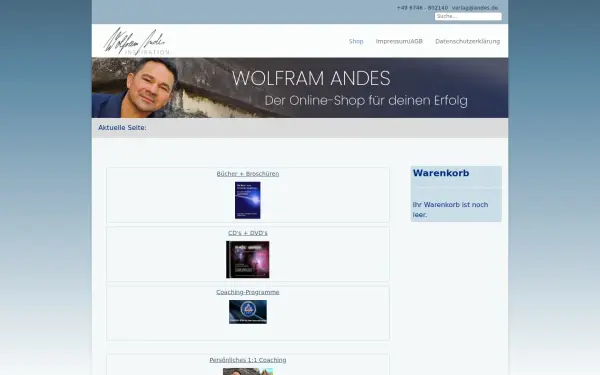Click the Wolfram Andes signature logo

[x=137, y=41]
